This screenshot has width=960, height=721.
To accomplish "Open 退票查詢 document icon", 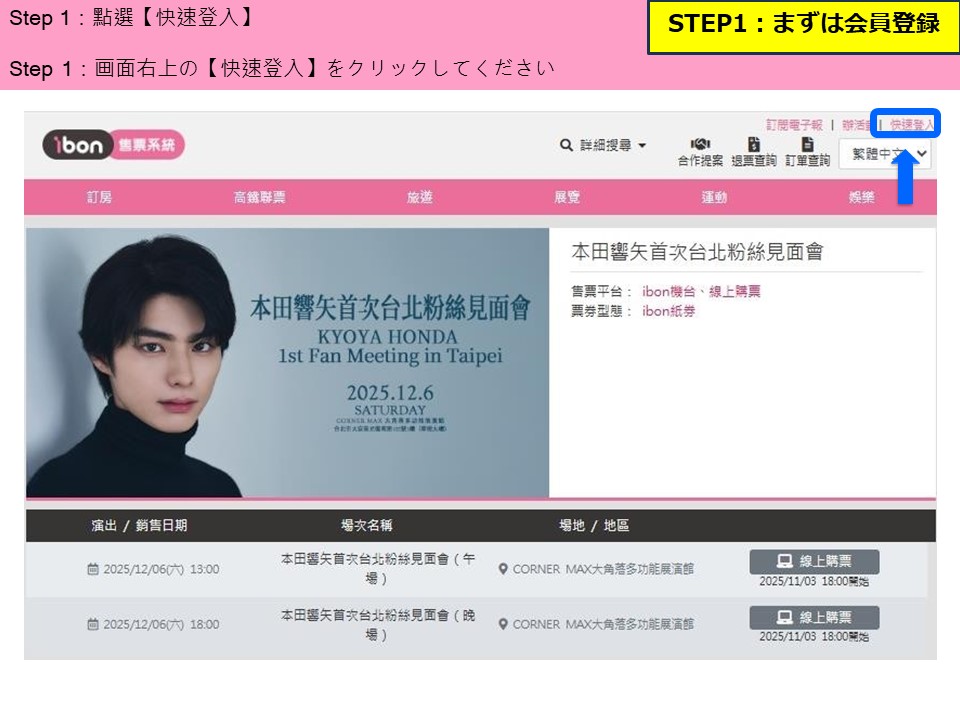I will tap(754, 144).
